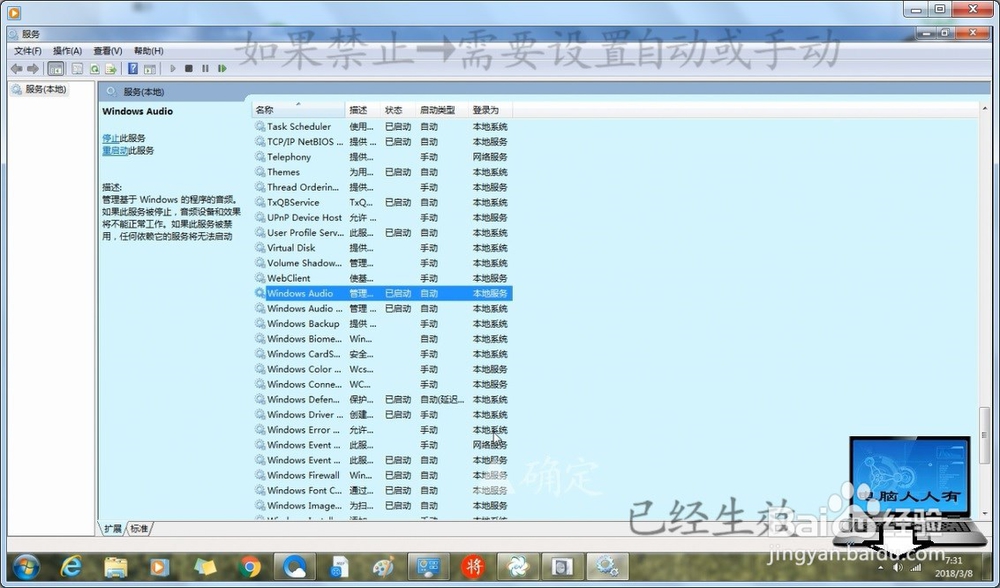Select the Telephony service row
1000x588 pixels.
[382, 157]
